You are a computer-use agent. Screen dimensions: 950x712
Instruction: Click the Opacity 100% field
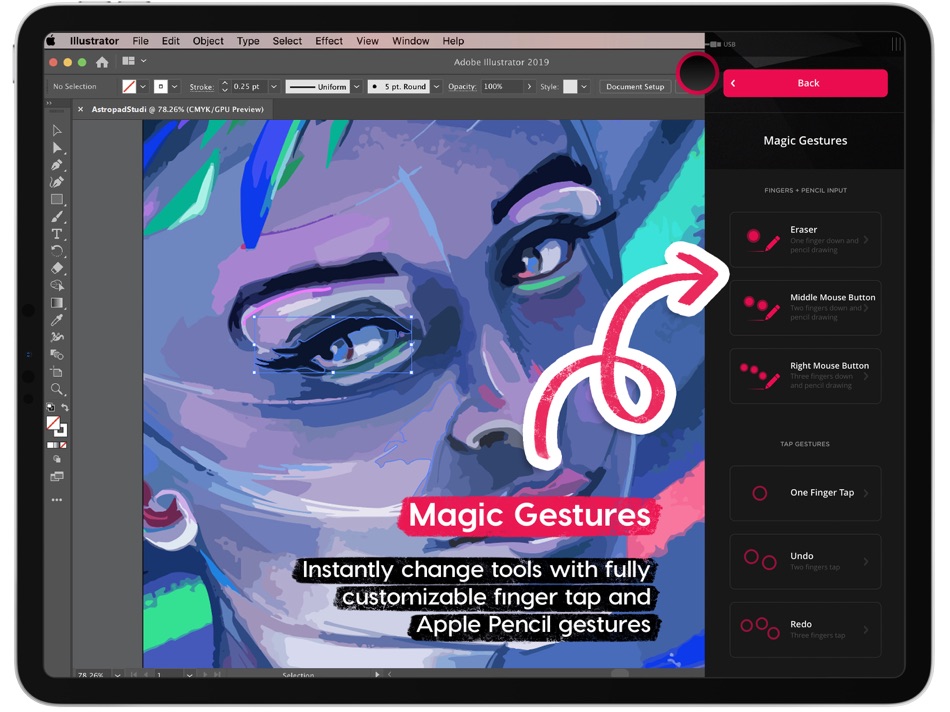coord(502,87)
